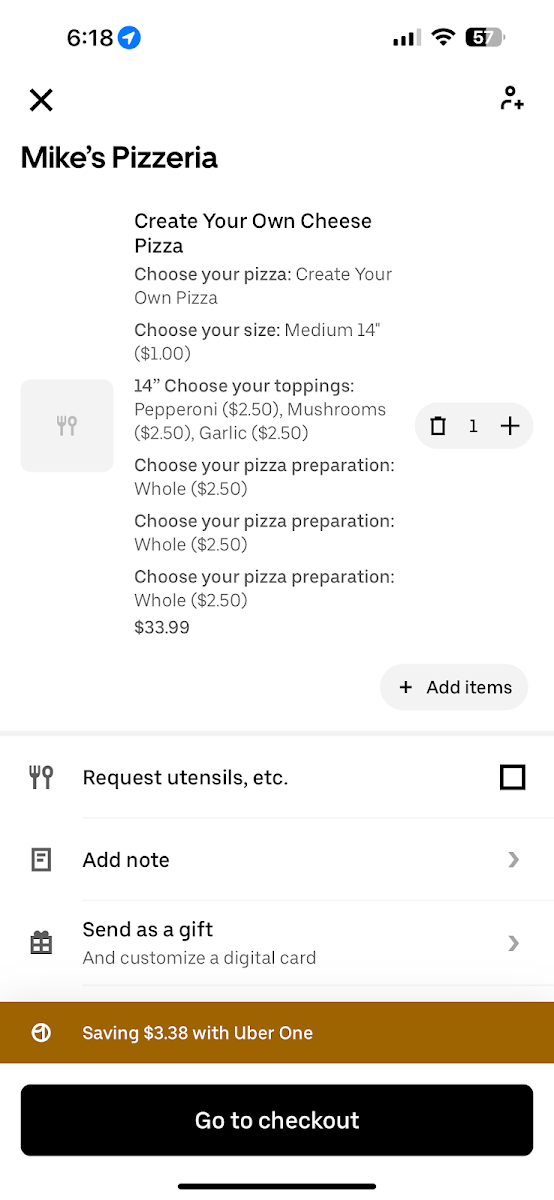Screen dimensions: 554x1200
Task: Tap the Uber One badge icon
Action: click(41, 1033)
